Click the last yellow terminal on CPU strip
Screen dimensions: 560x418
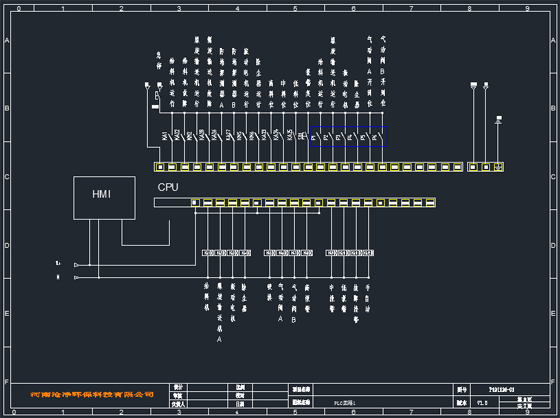coord(430,203)
